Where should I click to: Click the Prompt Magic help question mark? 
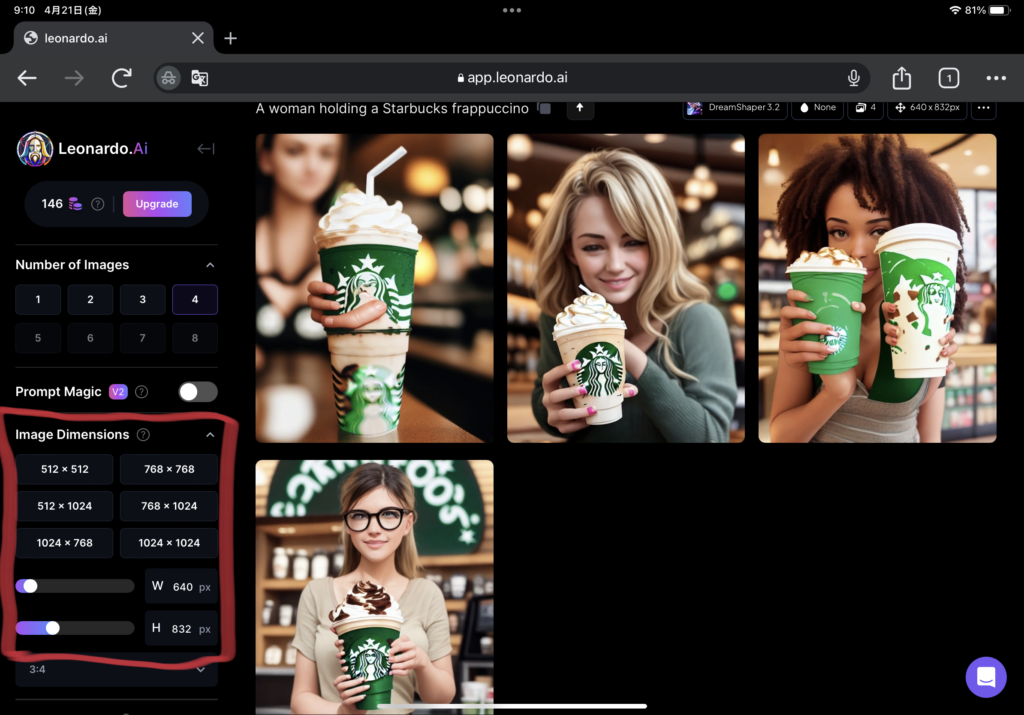click(x=142, y=392)
